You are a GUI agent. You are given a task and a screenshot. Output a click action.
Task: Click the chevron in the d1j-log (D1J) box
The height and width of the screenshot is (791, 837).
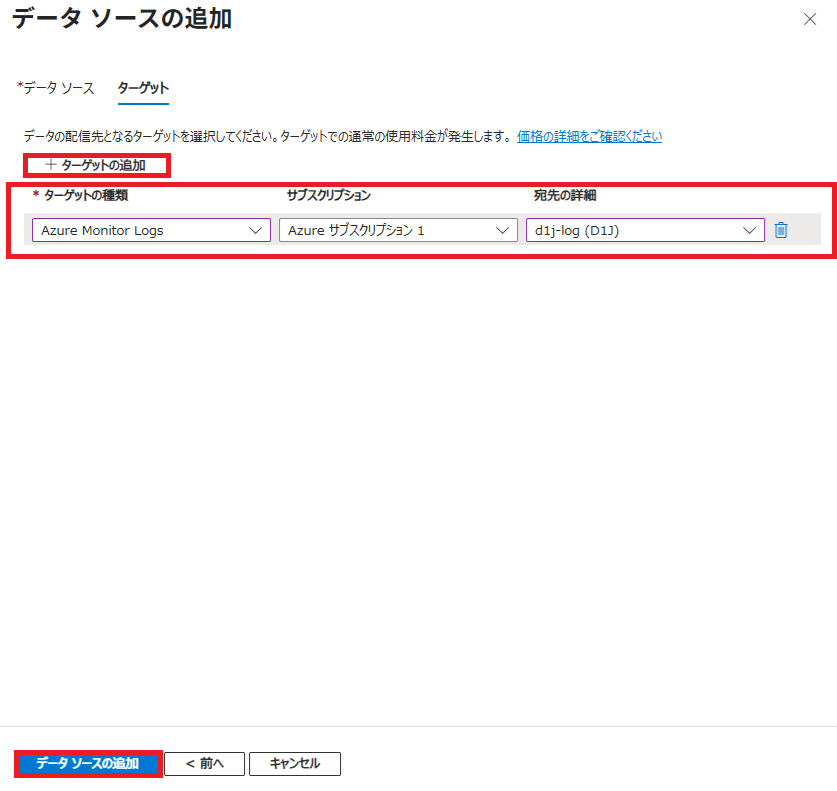pyautogui.click(x=748, y=230)
